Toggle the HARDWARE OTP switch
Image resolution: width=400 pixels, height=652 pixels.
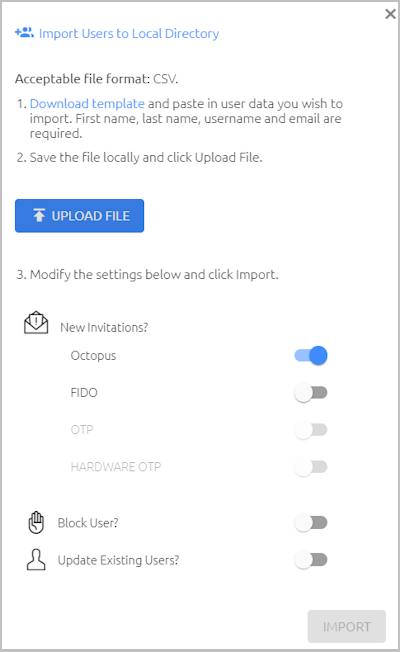[x=311, y=467]
